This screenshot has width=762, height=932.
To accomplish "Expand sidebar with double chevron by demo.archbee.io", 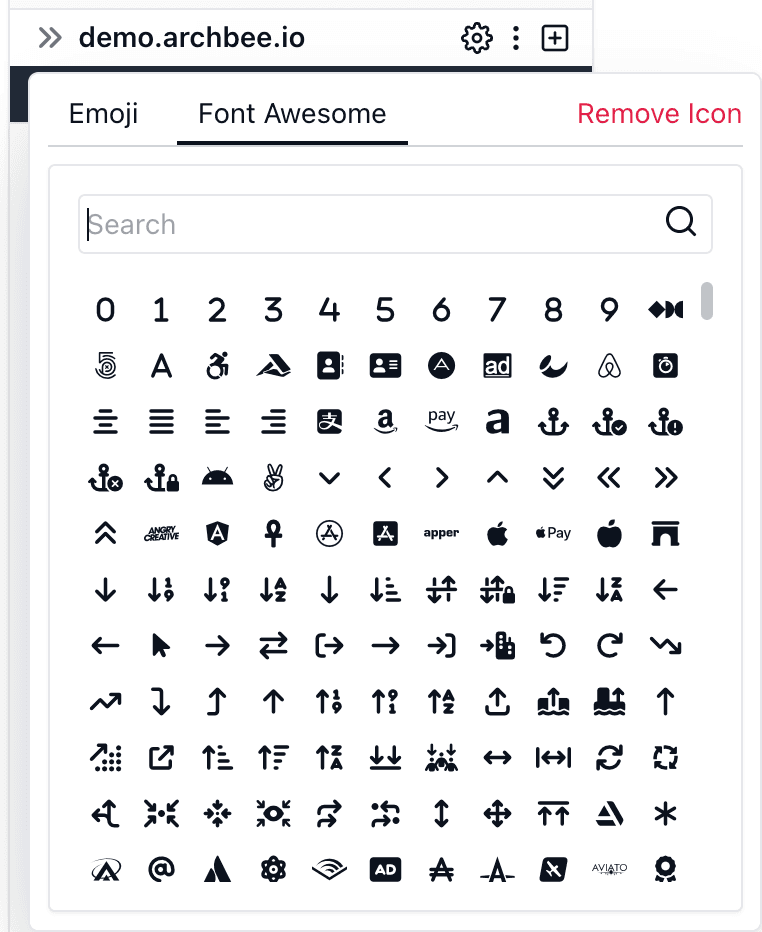I will coord(50,37).
